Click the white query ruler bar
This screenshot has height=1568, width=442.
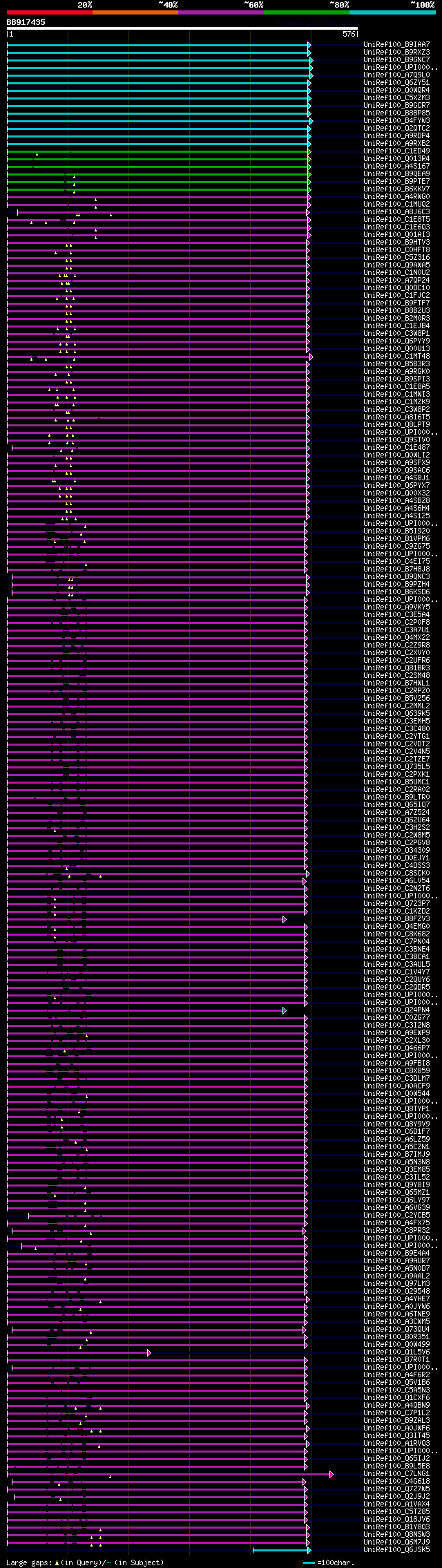pos(182,28)
